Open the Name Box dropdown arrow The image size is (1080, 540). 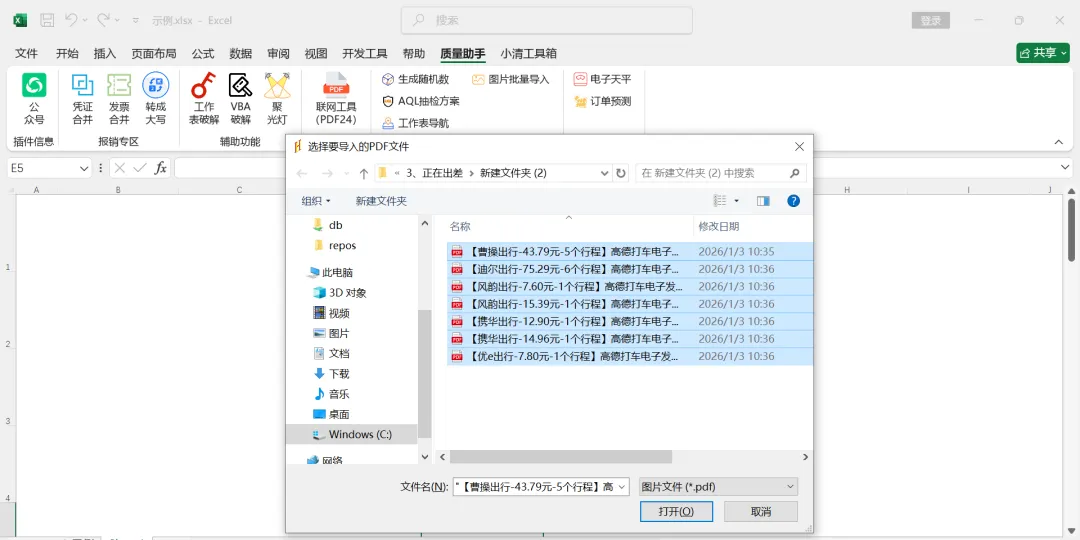click(84, 168)
